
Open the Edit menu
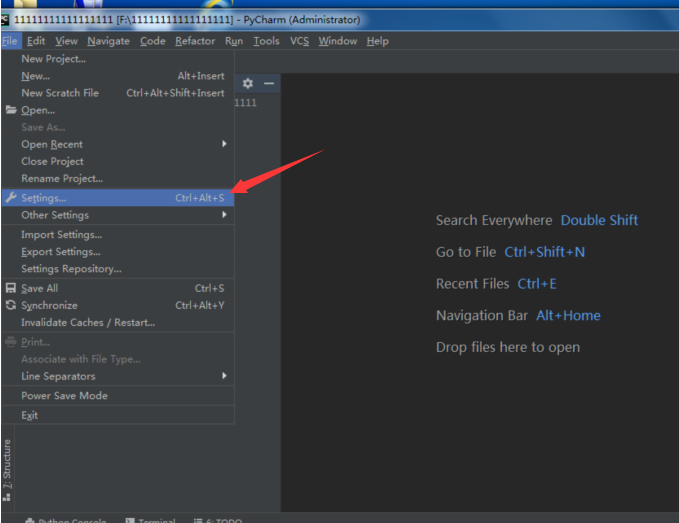pyautogui.click(x=36, y=41)
